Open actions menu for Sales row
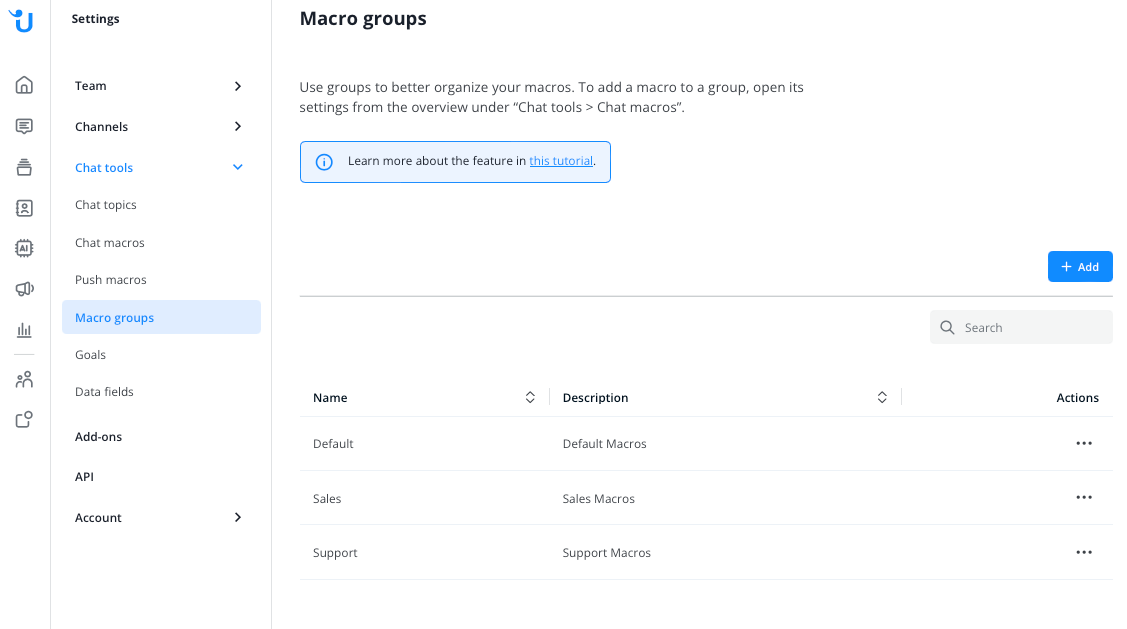The height and width of the screenshot is (629, 1127). coord(1083,497)
